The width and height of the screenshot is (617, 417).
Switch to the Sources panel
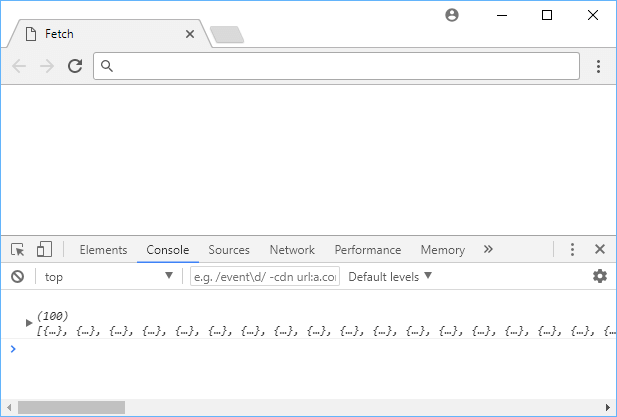(x=229, y=250)
